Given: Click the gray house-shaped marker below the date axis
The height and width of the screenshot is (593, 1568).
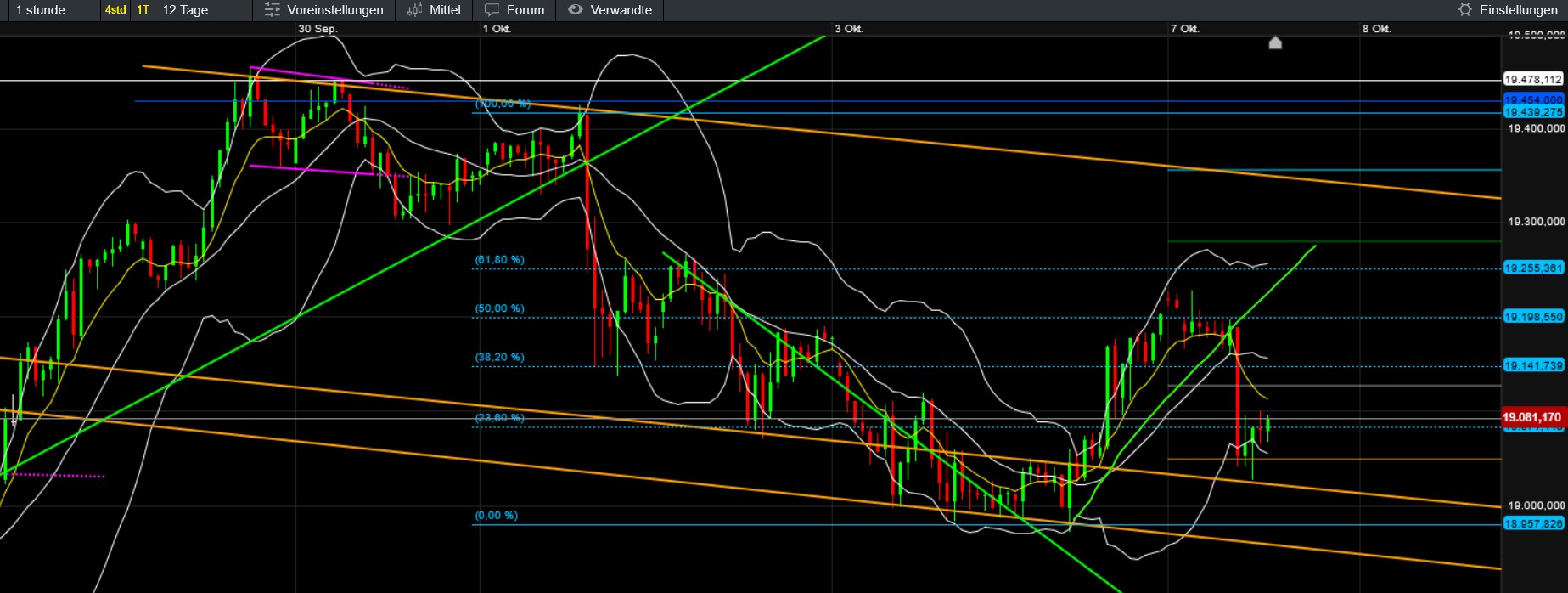Looking at the screenshot, I should point(1275,42).
